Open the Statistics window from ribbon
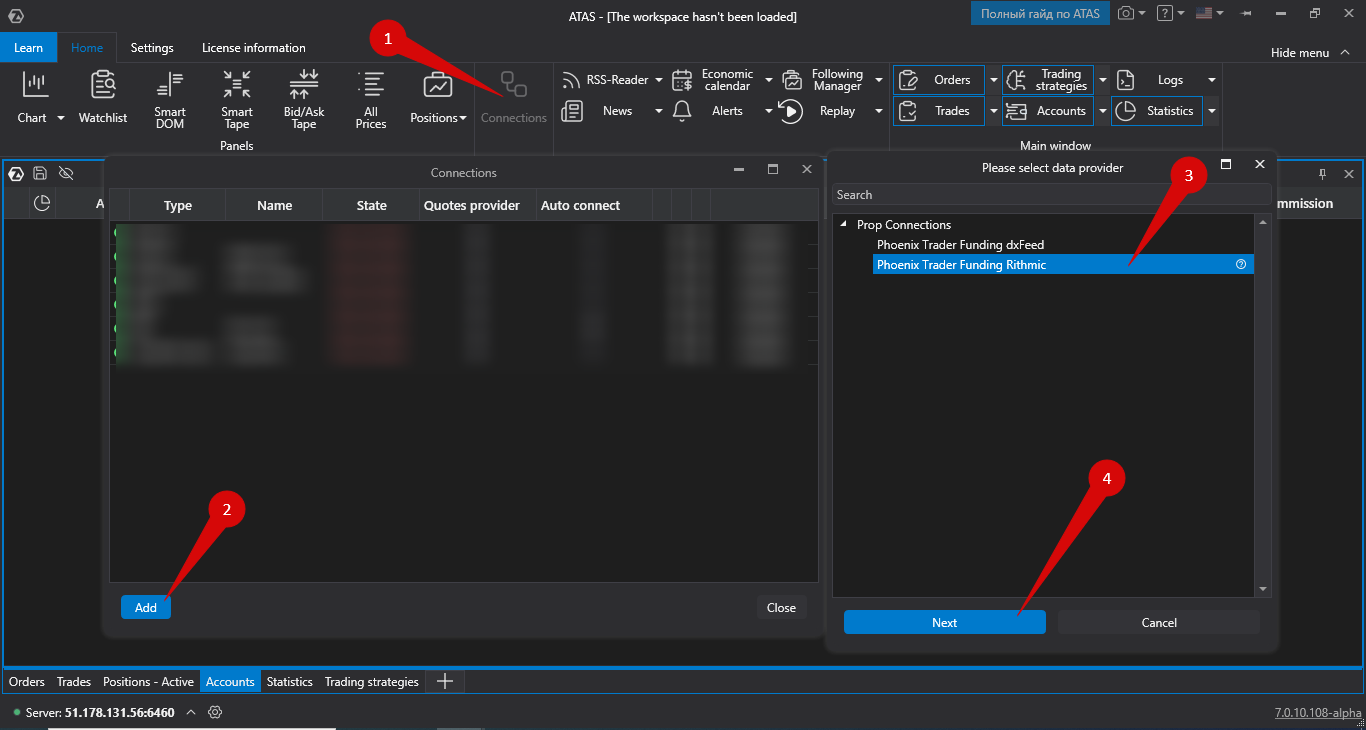 point(1157,111)
